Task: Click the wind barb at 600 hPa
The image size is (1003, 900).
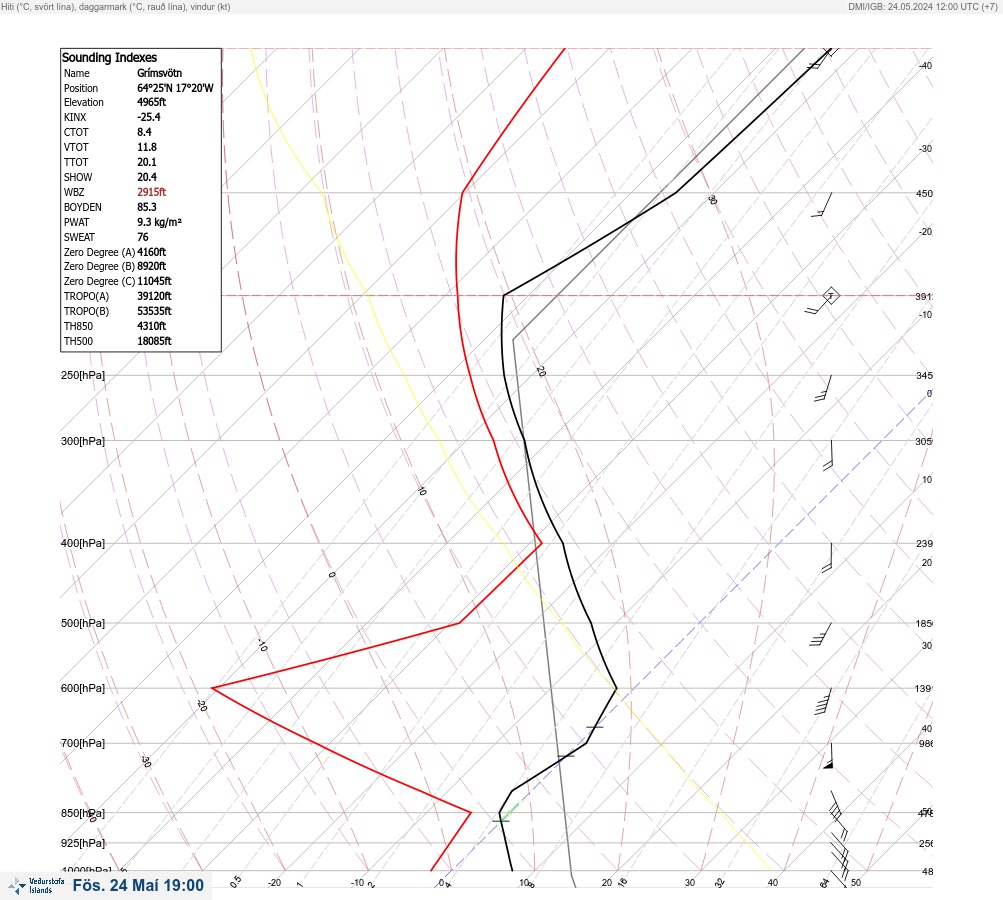Action: (x=824, y=701)
